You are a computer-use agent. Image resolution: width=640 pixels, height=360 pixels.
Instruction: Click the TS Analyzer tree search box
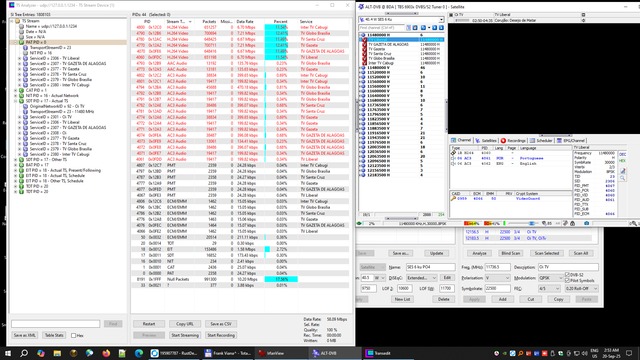[56, 324]
